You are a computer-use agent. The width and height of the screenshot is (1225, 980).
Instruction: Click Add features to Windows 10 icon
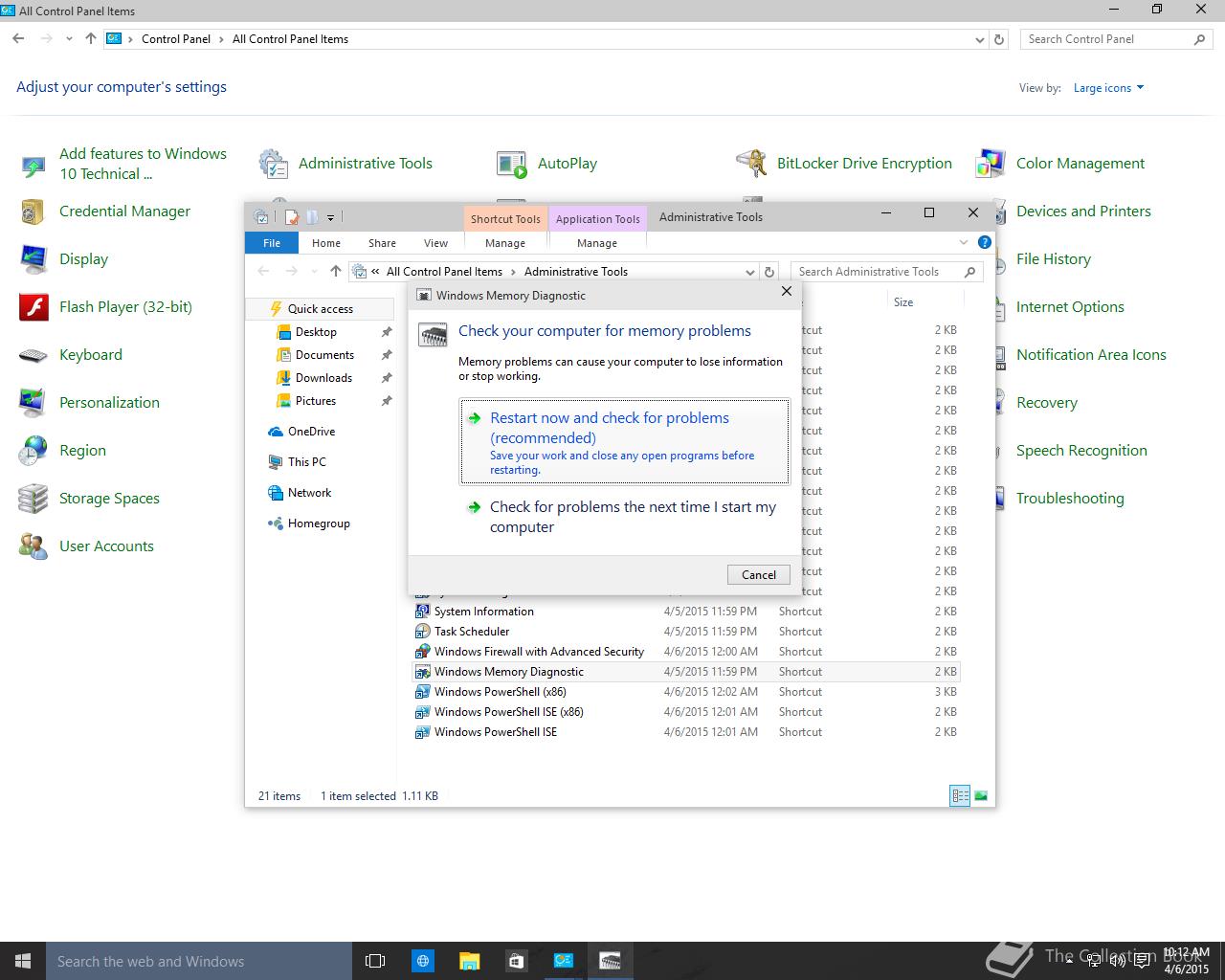tap(33, 167)
